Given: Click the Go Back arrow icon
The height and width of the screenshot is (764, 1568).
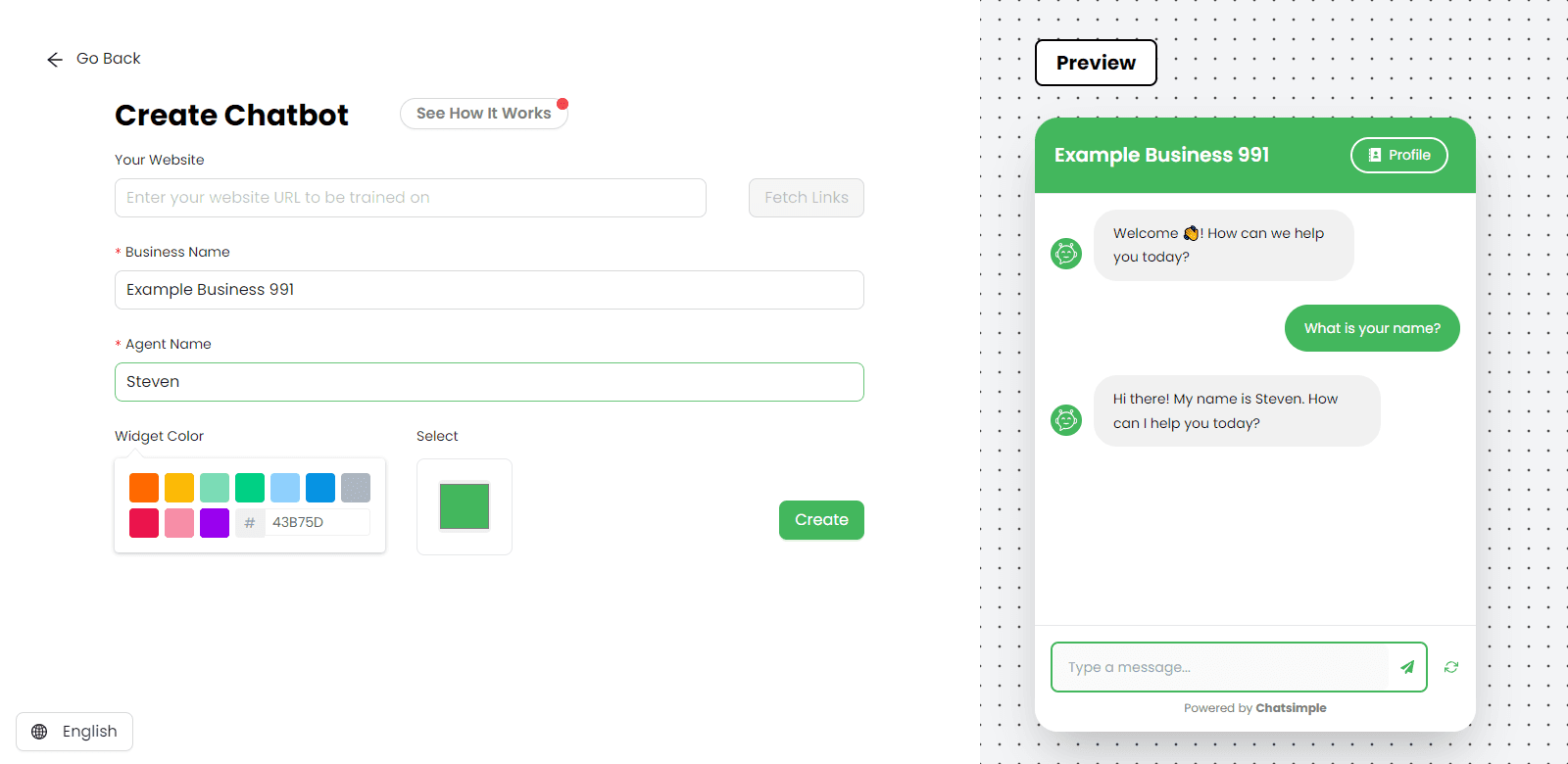Looking at the screenshot, I should (x=55, y=60).
